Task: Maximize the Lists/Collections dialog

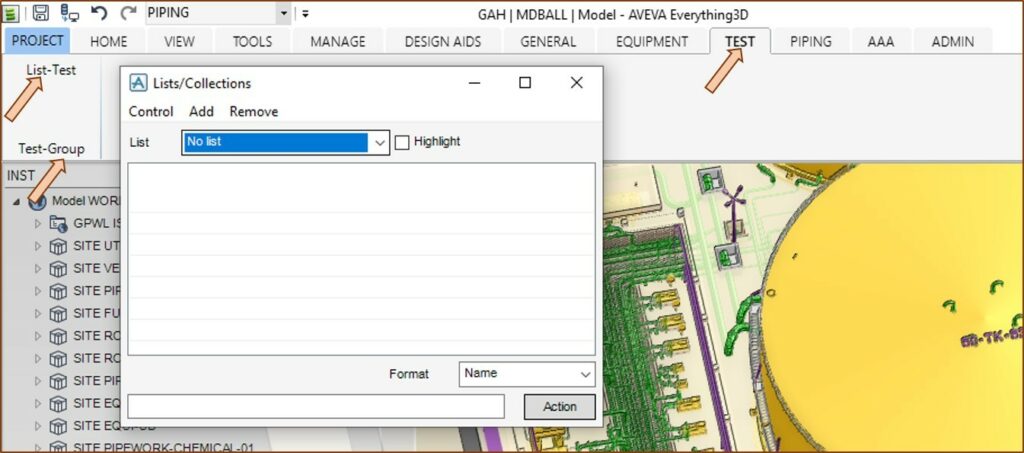Action: pyautogui.click(x=525, y=83)
